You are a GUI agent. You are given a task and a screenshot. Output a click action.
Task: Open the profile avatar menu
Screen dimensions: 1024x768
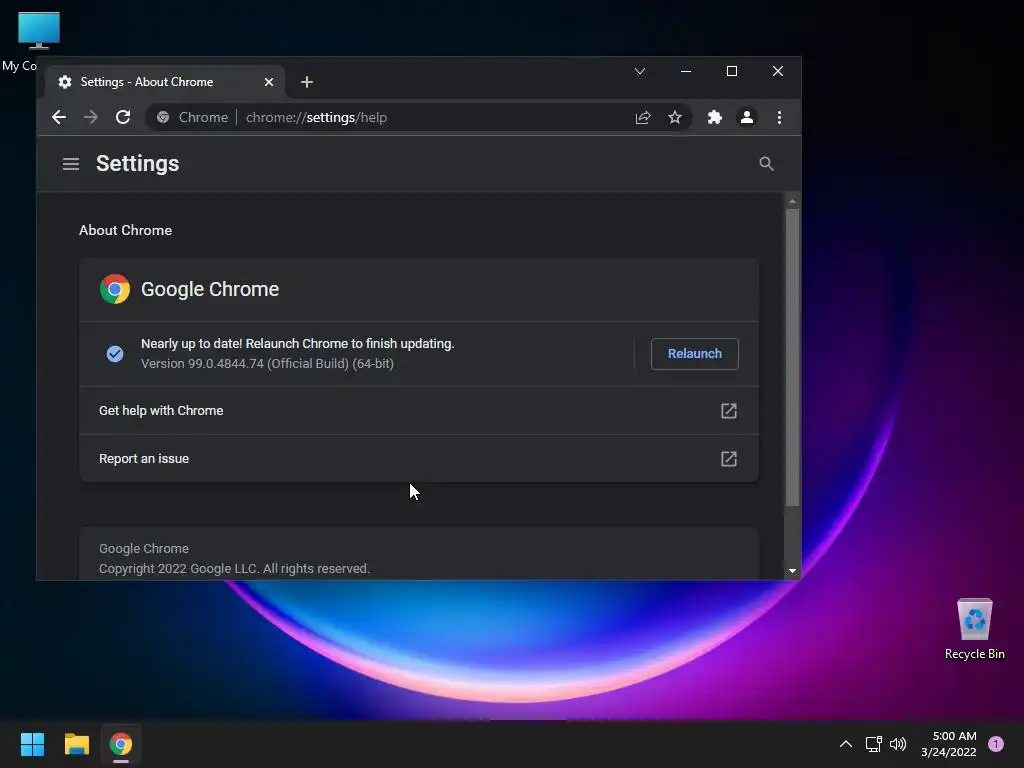coord(746,118)
